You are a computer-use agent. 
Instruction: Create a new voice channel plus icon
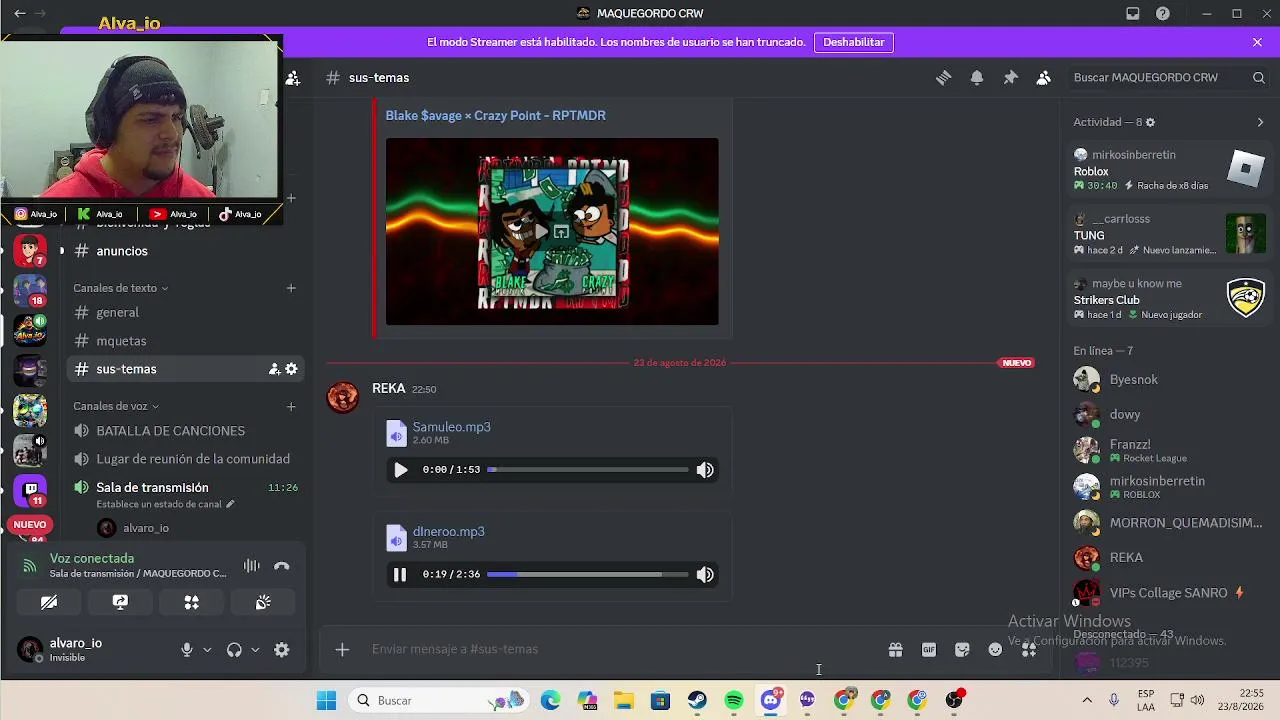pyautogui.click(x=291, y=406)
